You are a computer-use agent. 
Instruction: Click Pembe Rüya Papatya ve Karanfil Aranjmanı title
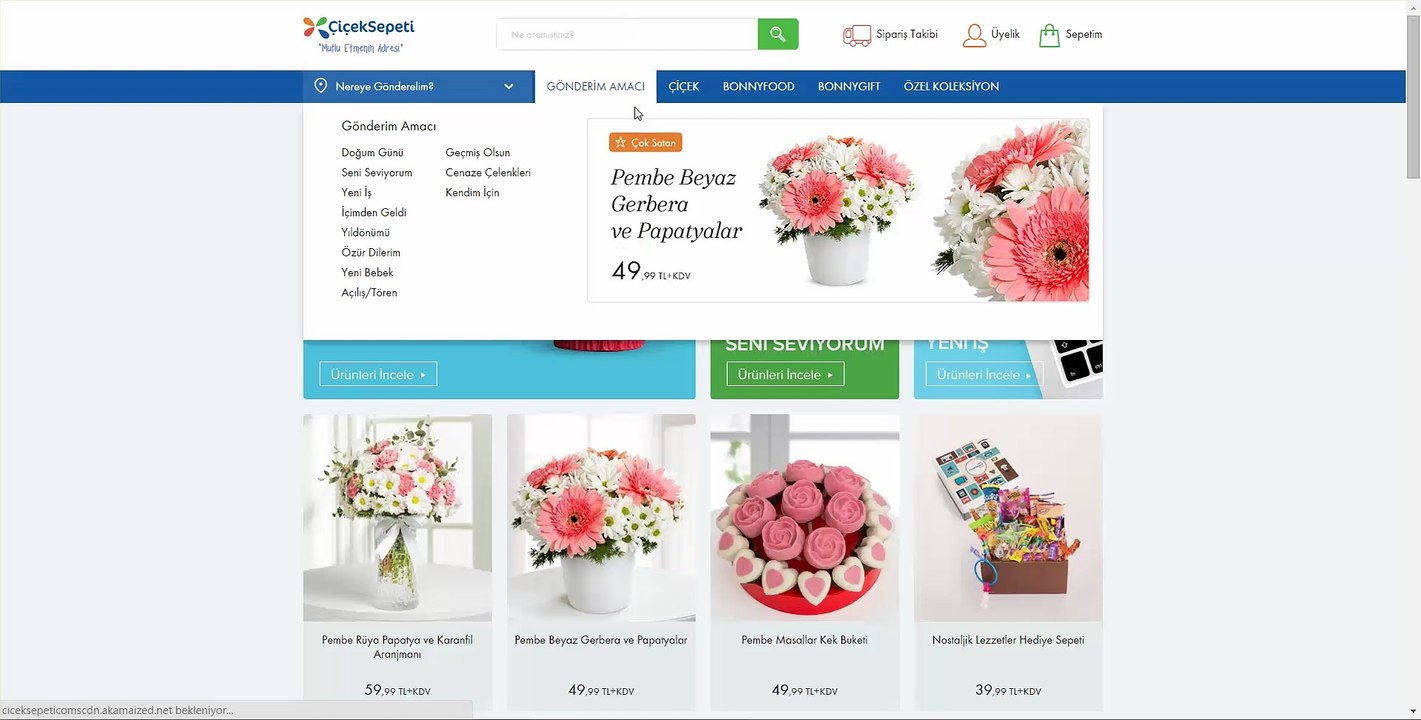[398, 647]
